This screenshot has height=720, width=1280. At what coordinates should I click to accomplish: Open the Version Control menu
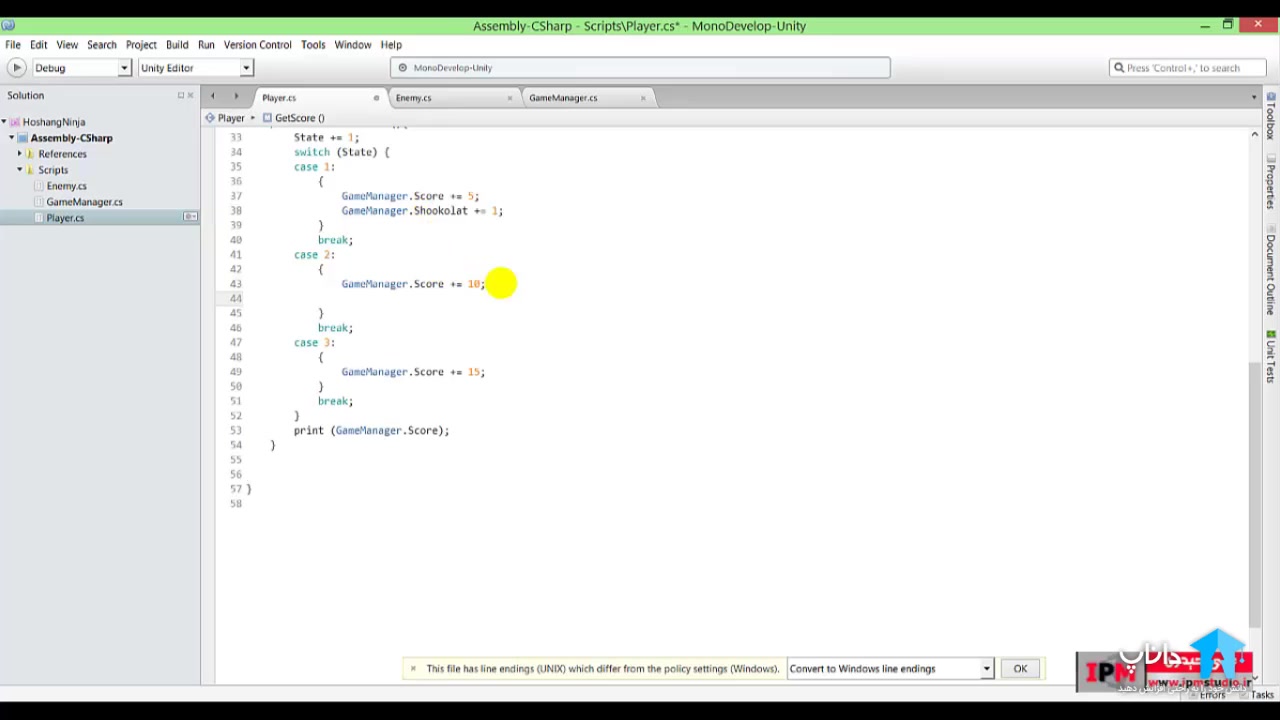(x=257, y=45)
